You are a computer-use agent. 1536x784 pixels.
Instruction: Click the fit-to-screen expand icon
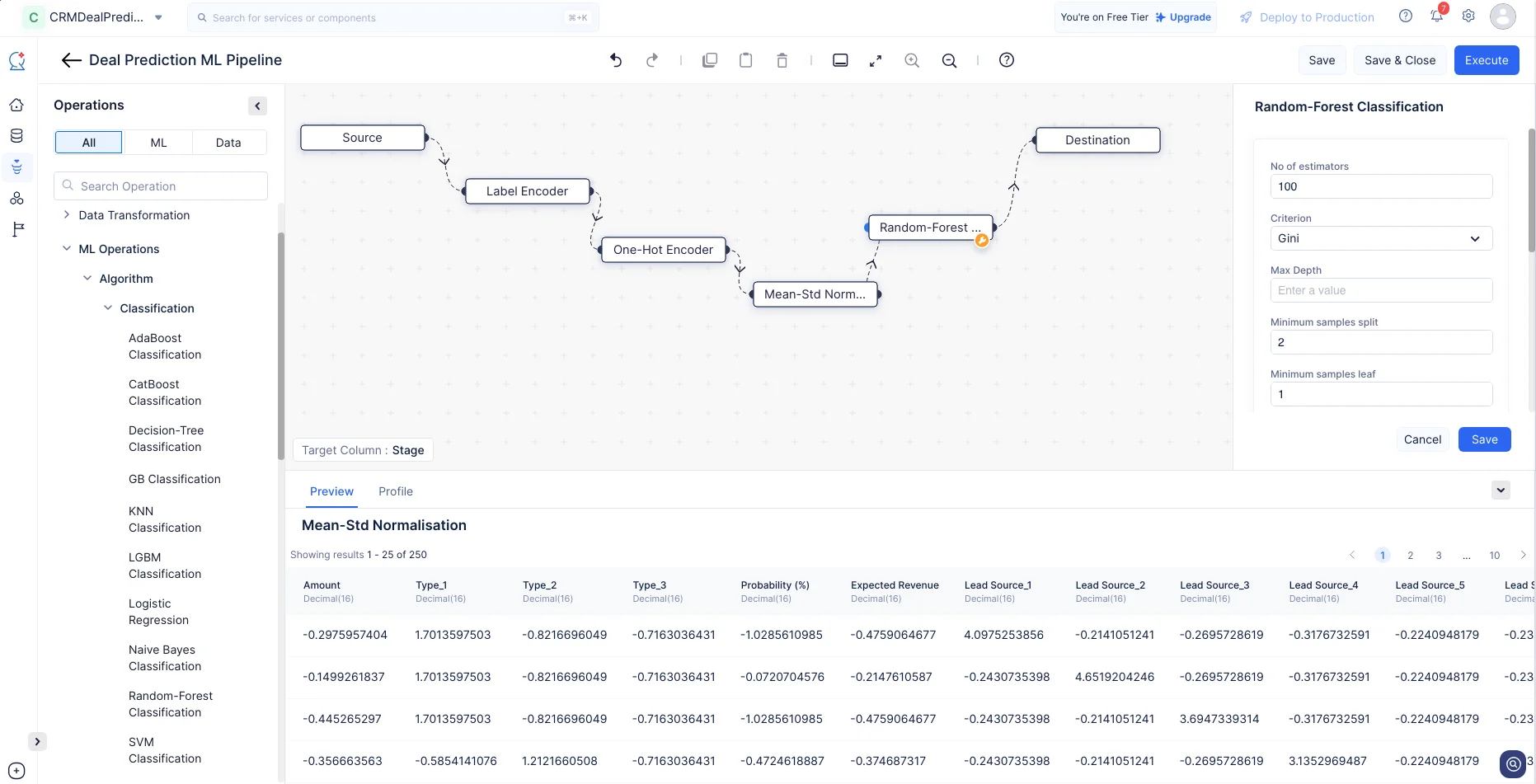pos(876,60)
